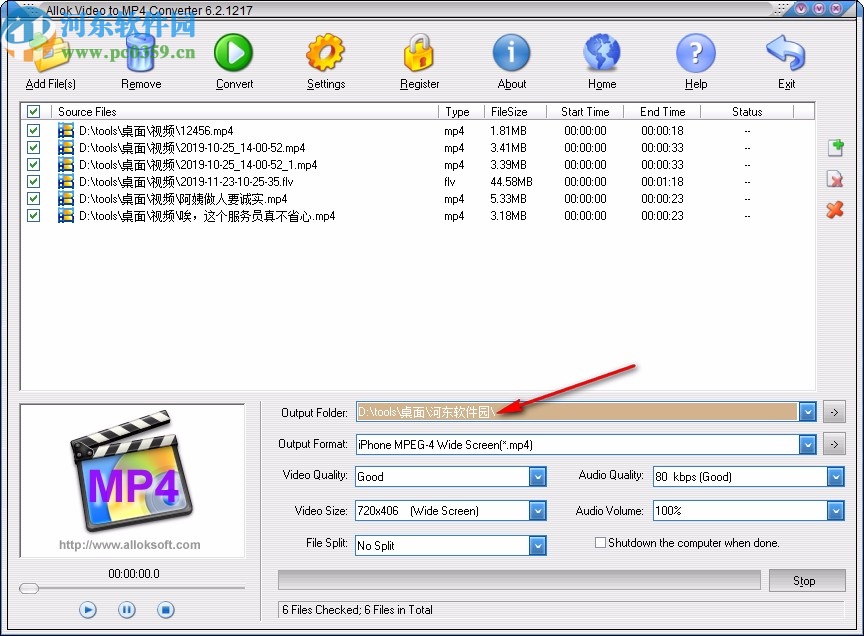The width and height of the screenshot is (864, 636).
Task: Click the green add-file icon beside the list
Action: pos(835,147)
